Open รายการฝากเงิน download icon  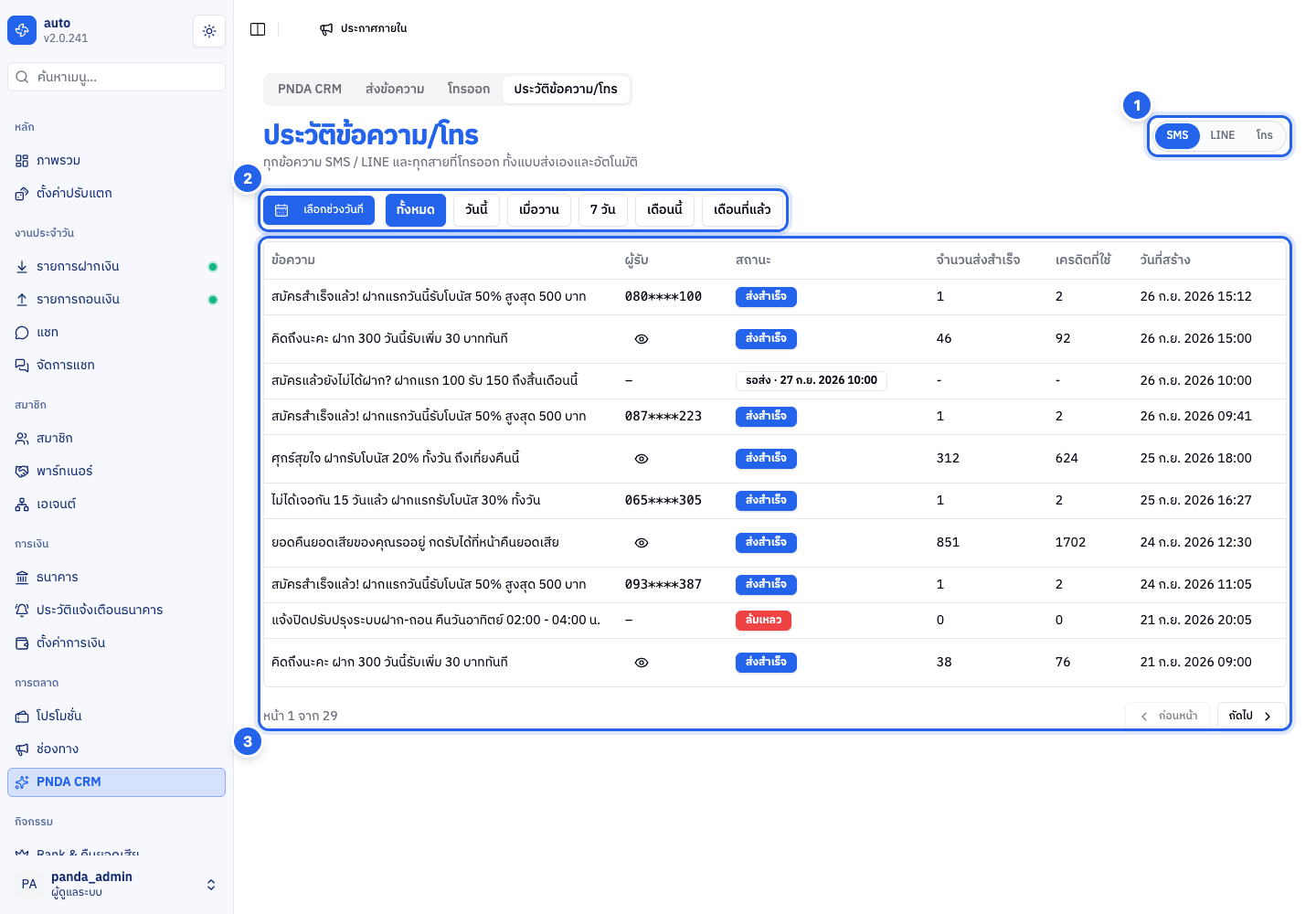[22, 267]
